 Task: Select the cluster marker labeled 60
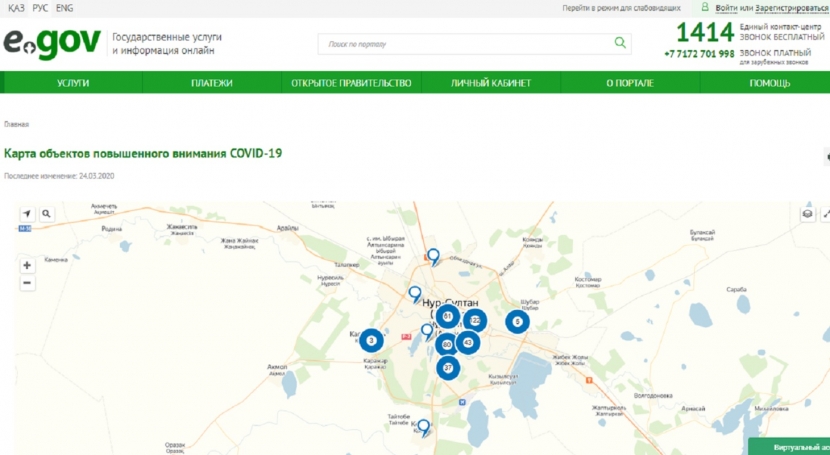pyautogui.click(x=447, y=344)
